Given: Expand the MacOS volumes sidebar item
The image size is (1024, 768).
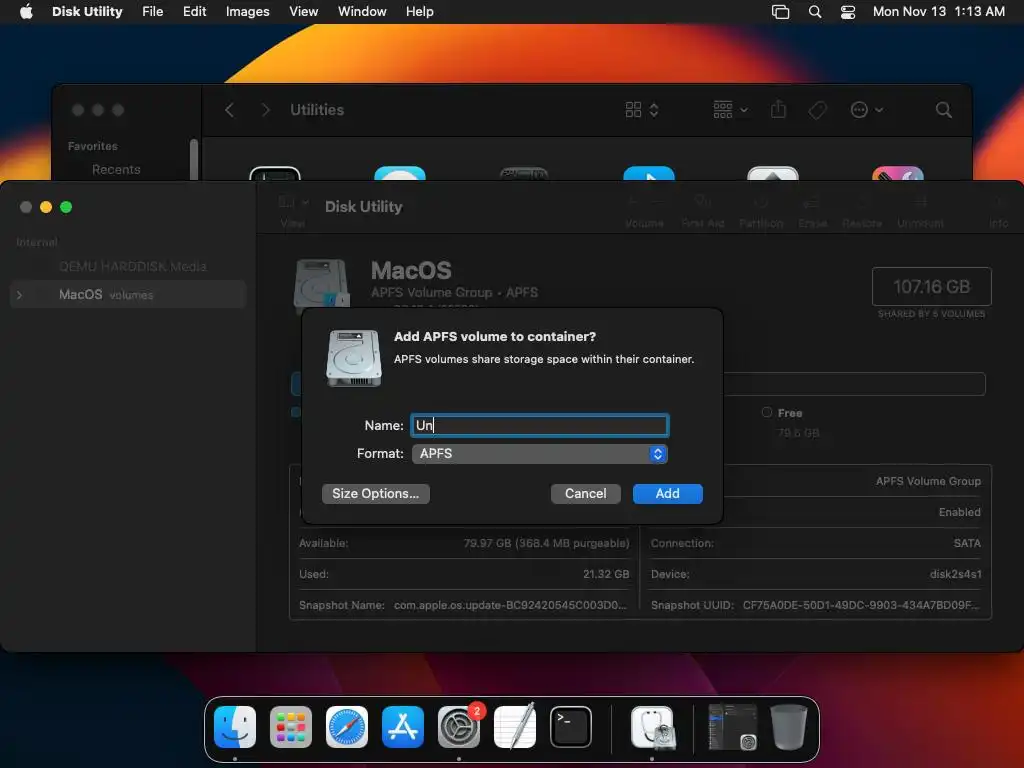Looking at the screenshot, I should tap(20, 295).
